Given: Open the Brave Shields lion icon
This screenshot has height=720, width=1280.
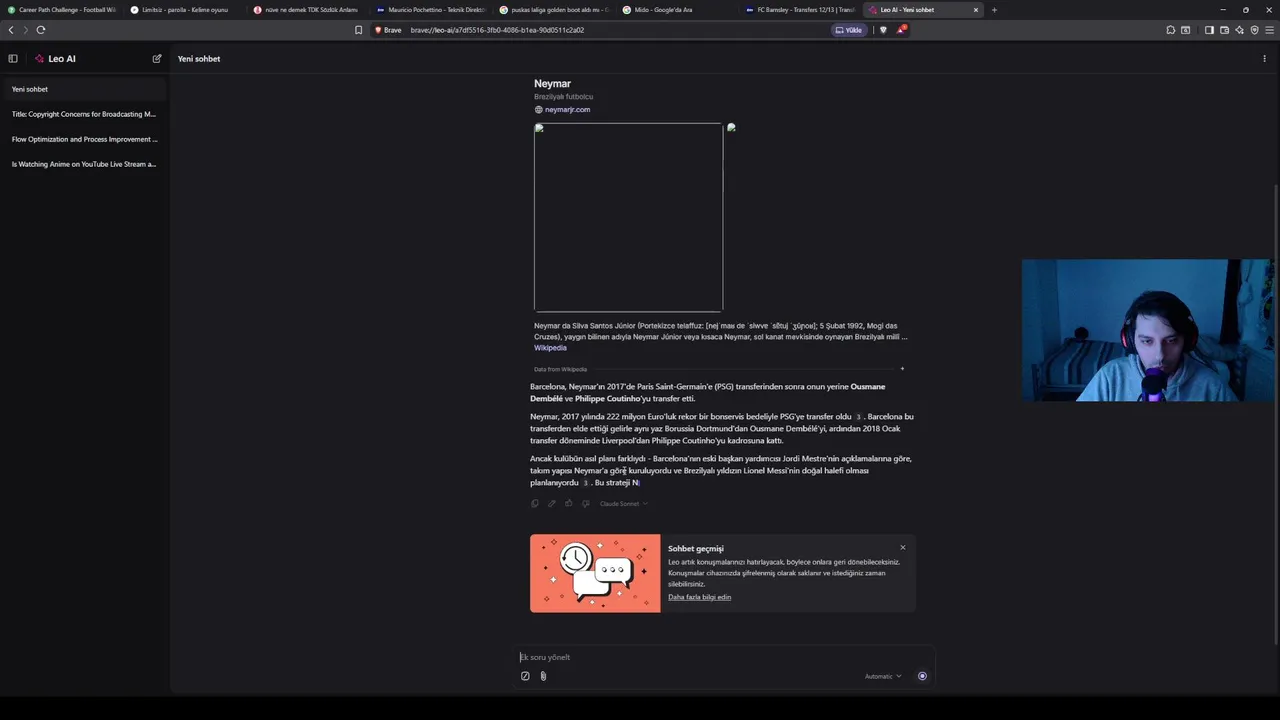Looking at the screenshot, I should 882,30.
